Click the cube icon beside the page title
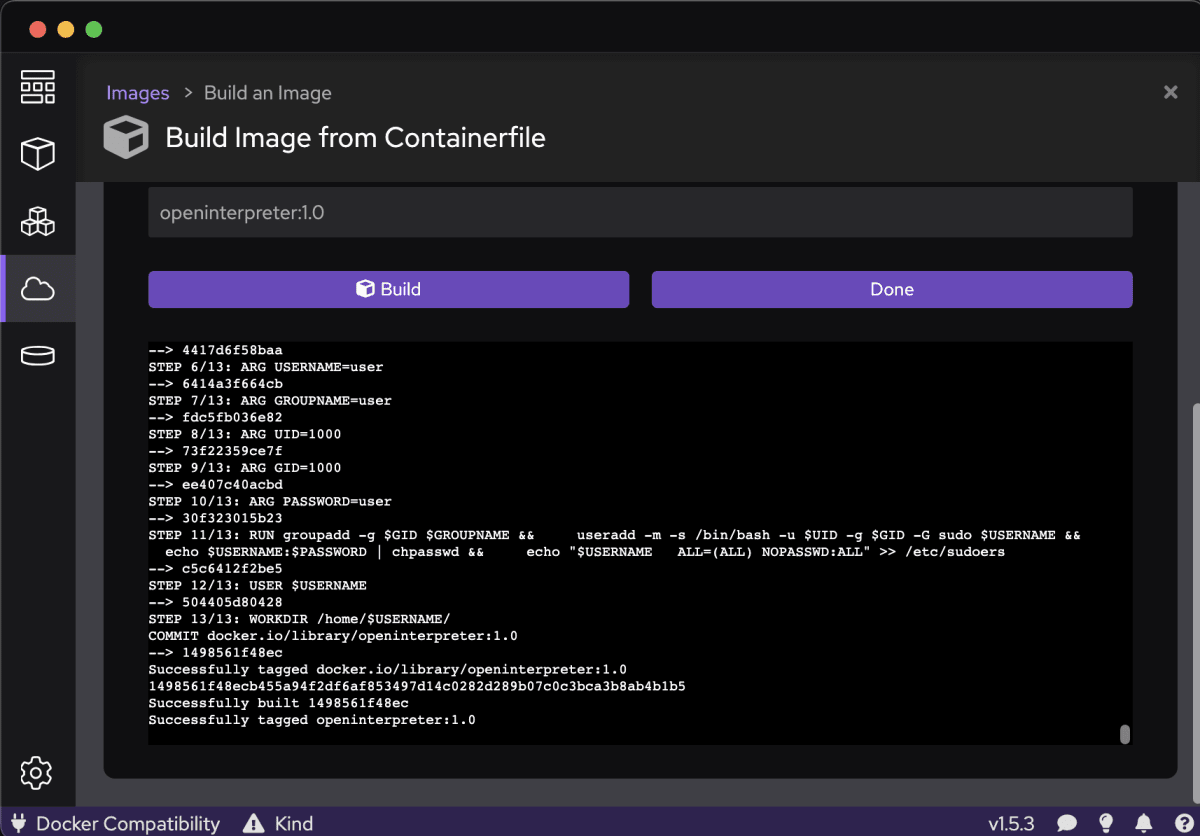The height and width of the screenshot is (836, 1200). 126,137
